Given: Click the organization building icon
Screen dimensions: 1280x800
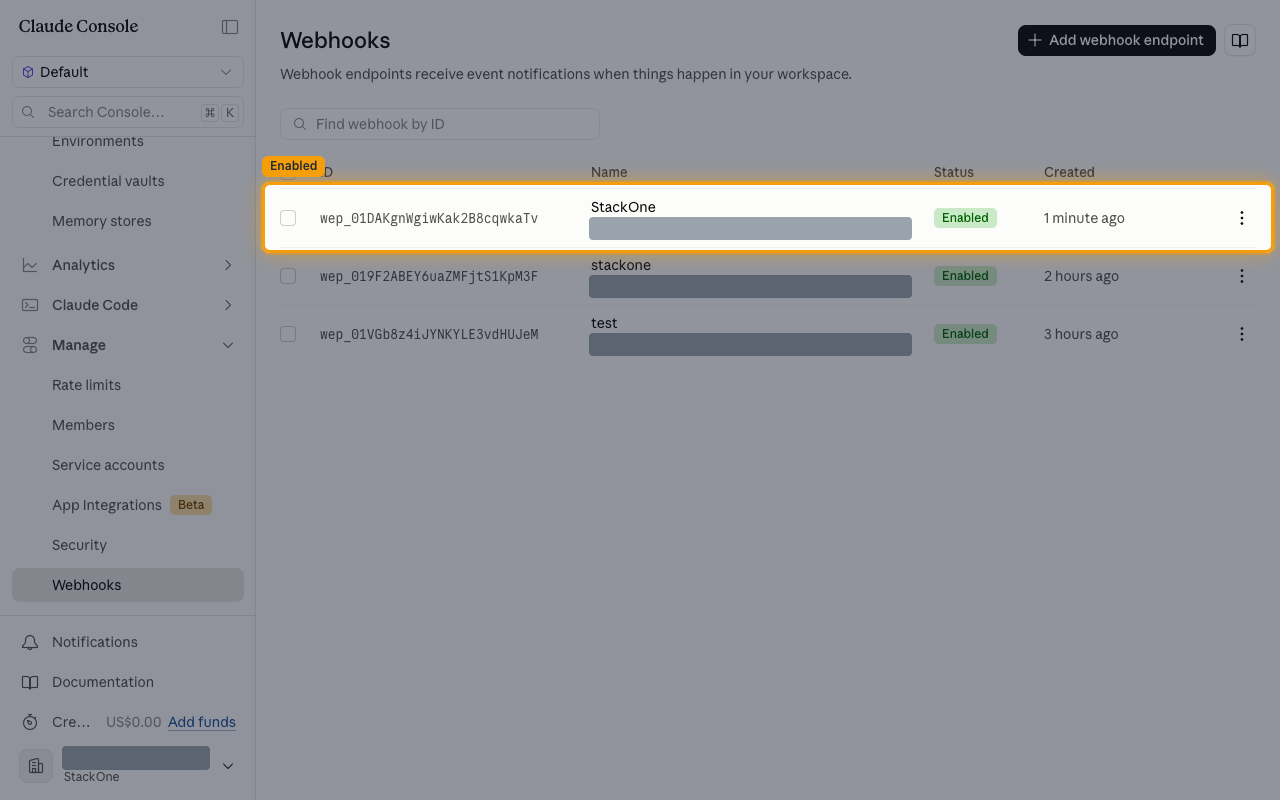Looking at the screenshot, I should 36,766.
